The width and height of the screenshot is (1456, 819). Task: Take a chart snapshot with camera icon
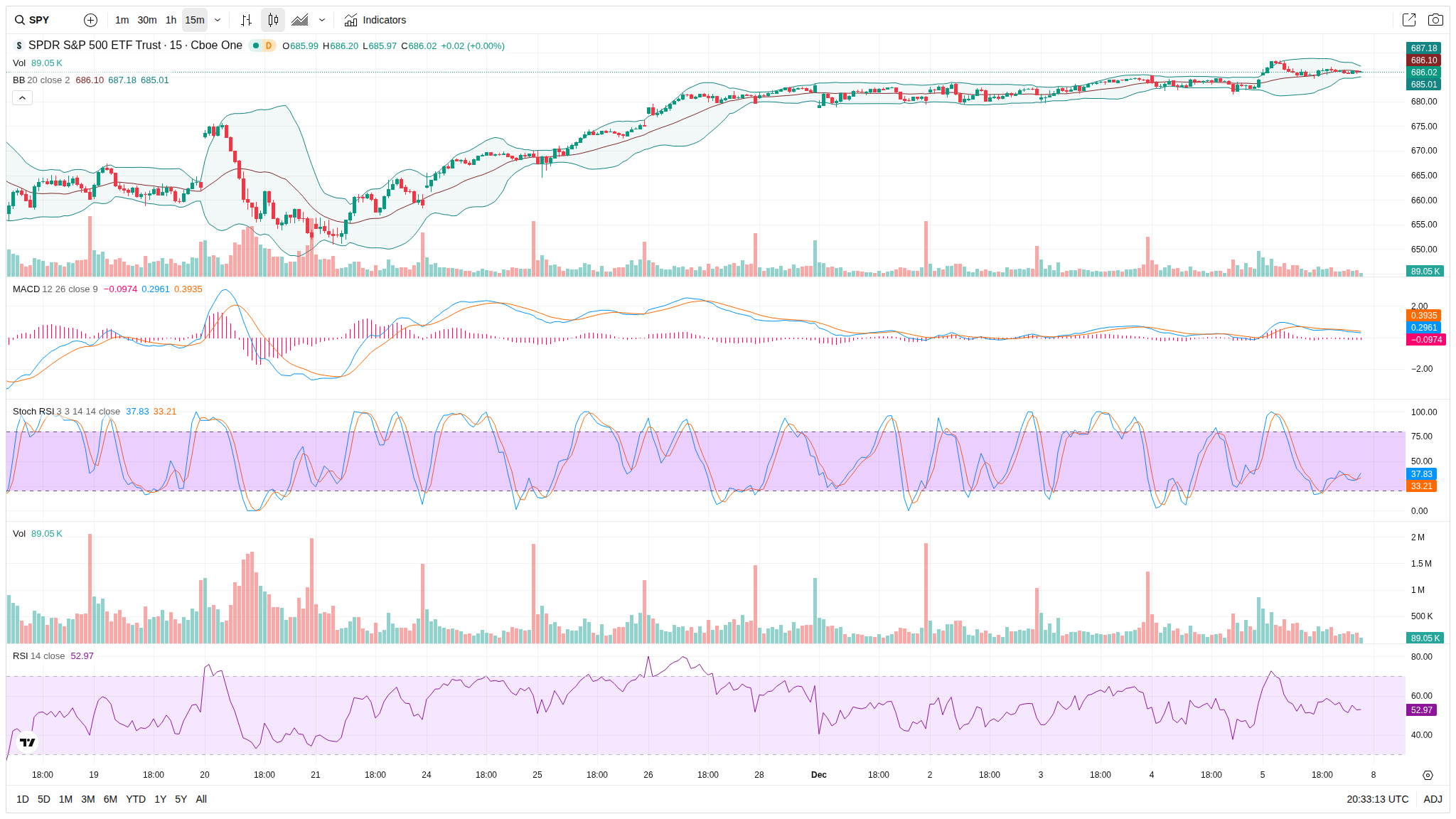click(x=1435, y=20)
